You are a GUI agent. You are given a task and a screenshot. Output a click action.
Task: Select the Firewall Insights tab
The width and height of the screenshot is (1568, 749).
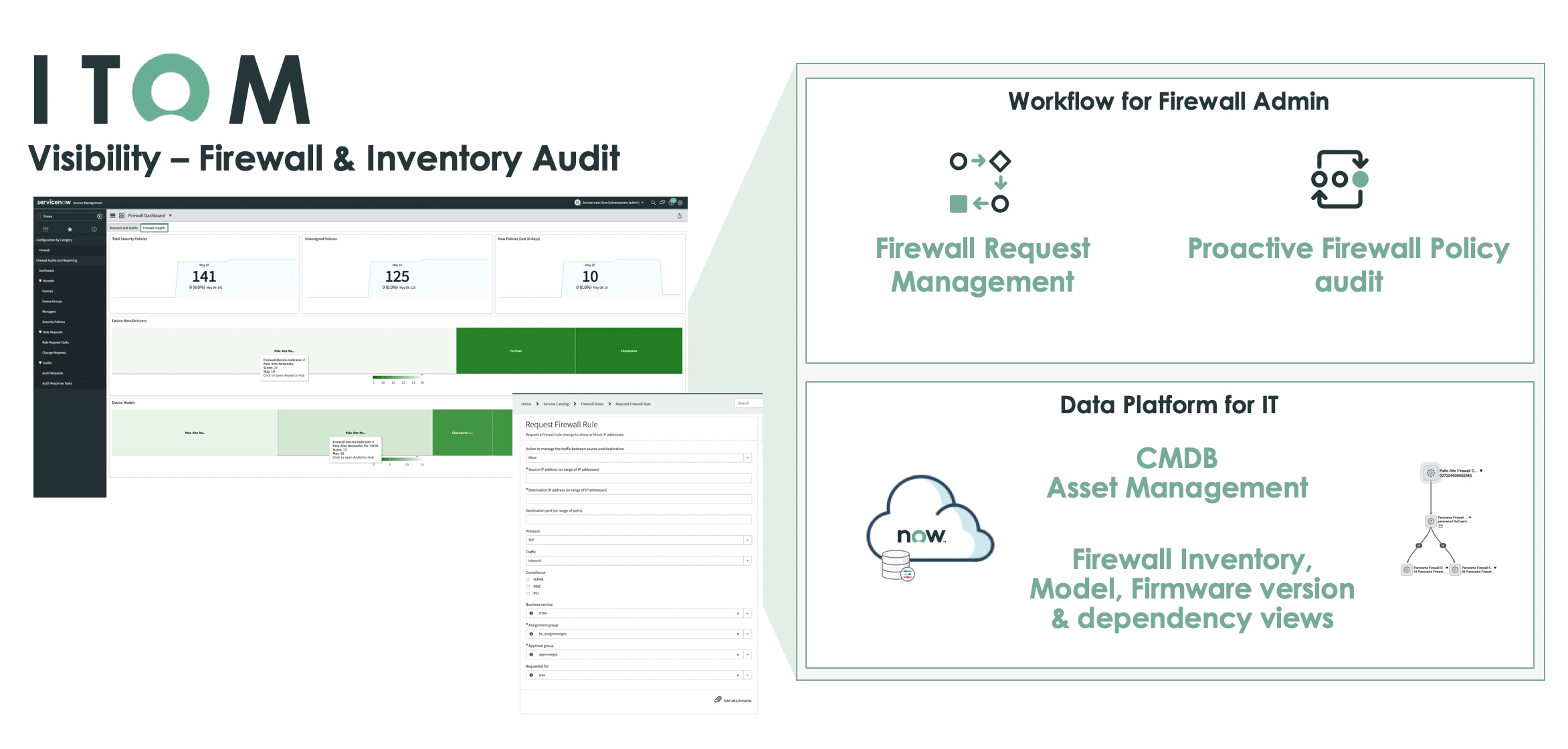[155, 228]
